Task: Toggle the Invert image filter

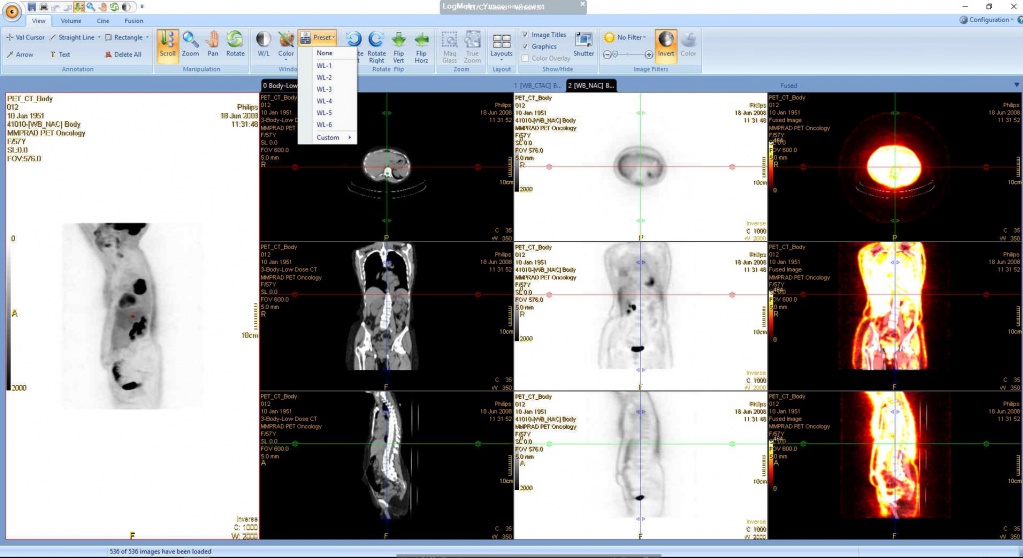Action: pyautogui.click(x=666, y=45)
